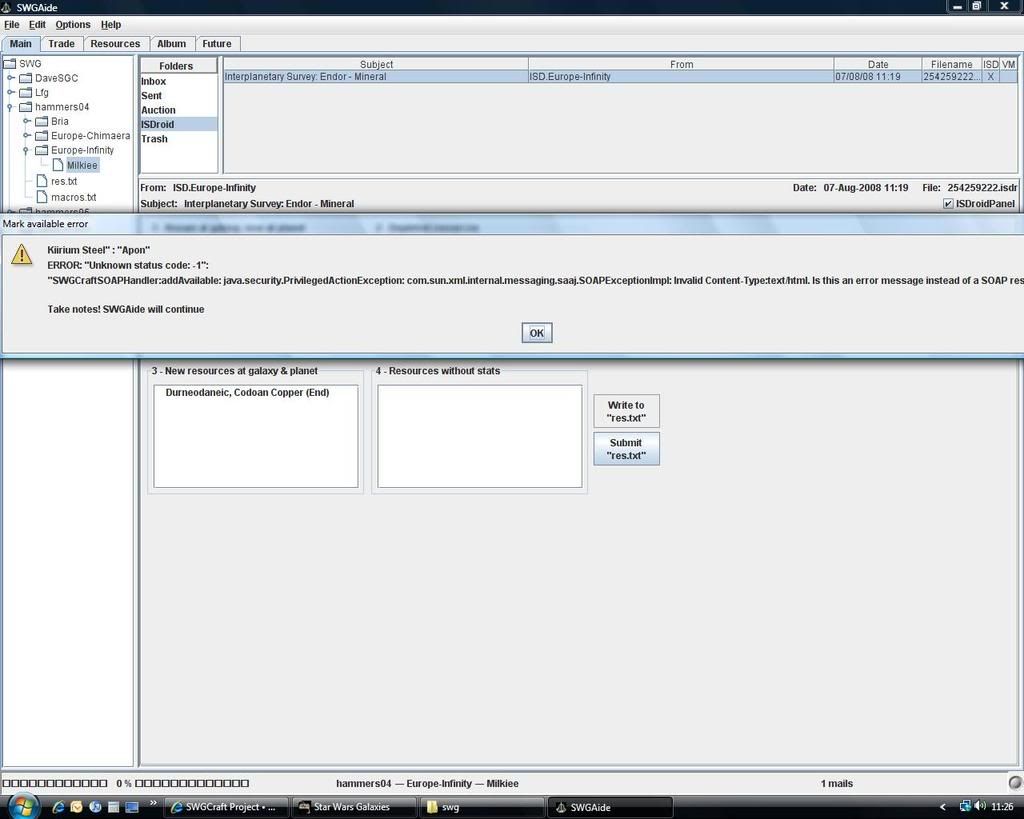The image size is (1024, 819).
Task: Show hidden system tray icons
Action: click(942, 807)
